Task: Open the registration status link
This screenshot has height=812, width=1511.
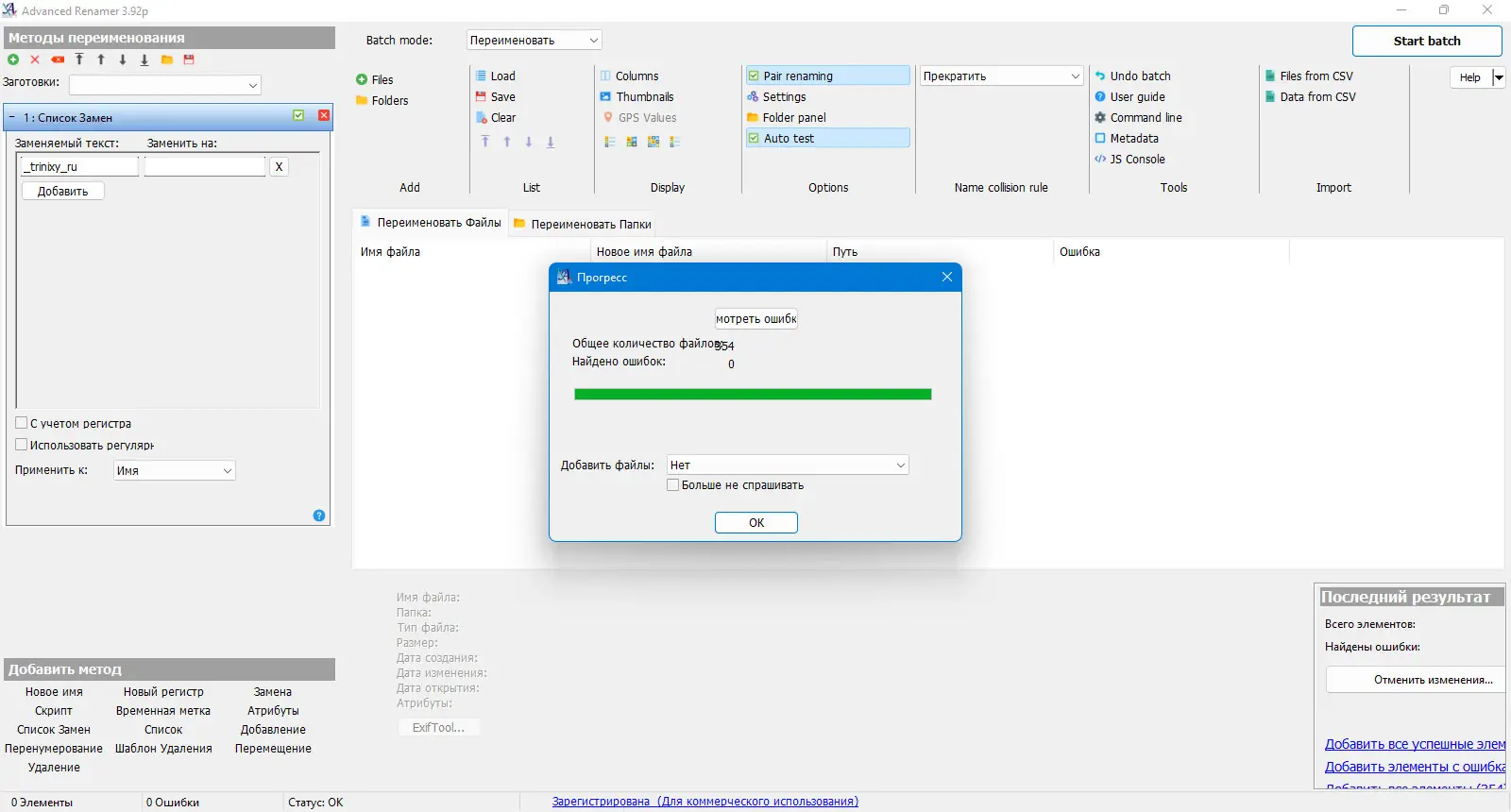Action: point(705,802)
